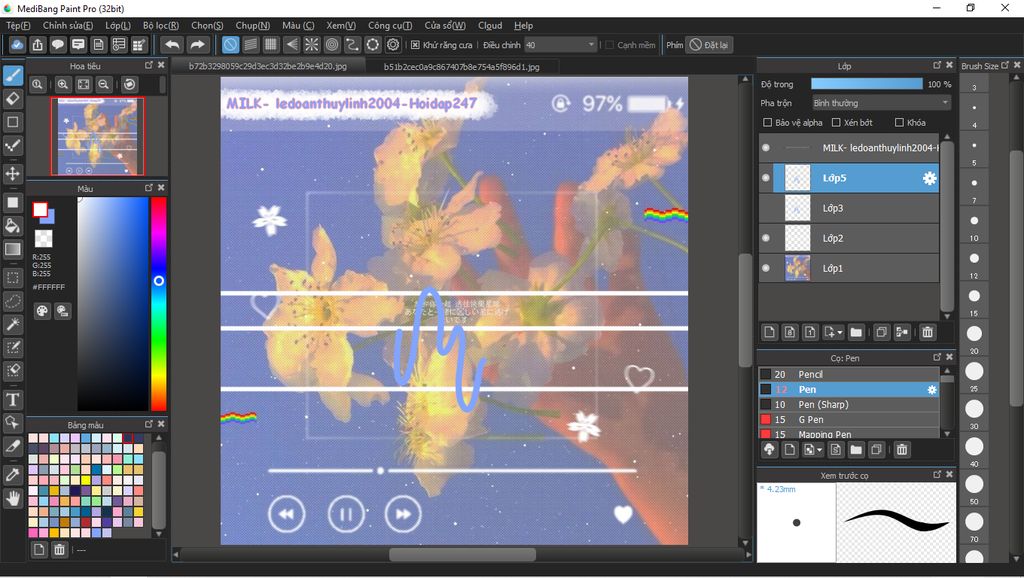Click the Redo arrow in the toolbar

tap(197, 44)
